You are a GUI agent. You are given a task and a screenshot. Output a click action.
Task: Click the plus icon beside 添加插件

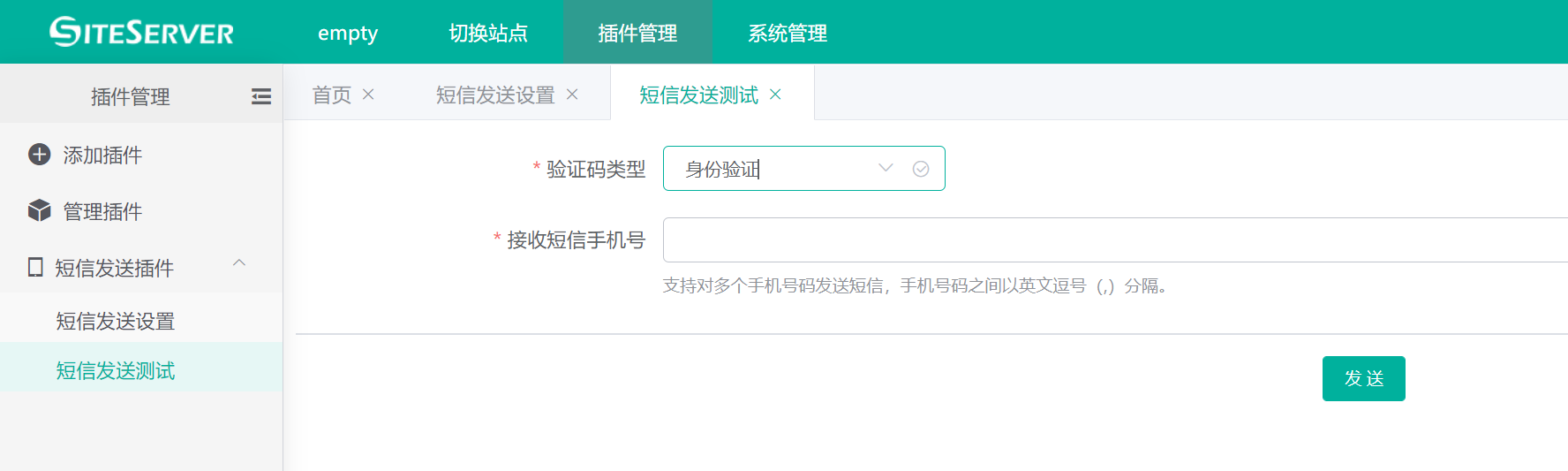(x=40, y=155)
